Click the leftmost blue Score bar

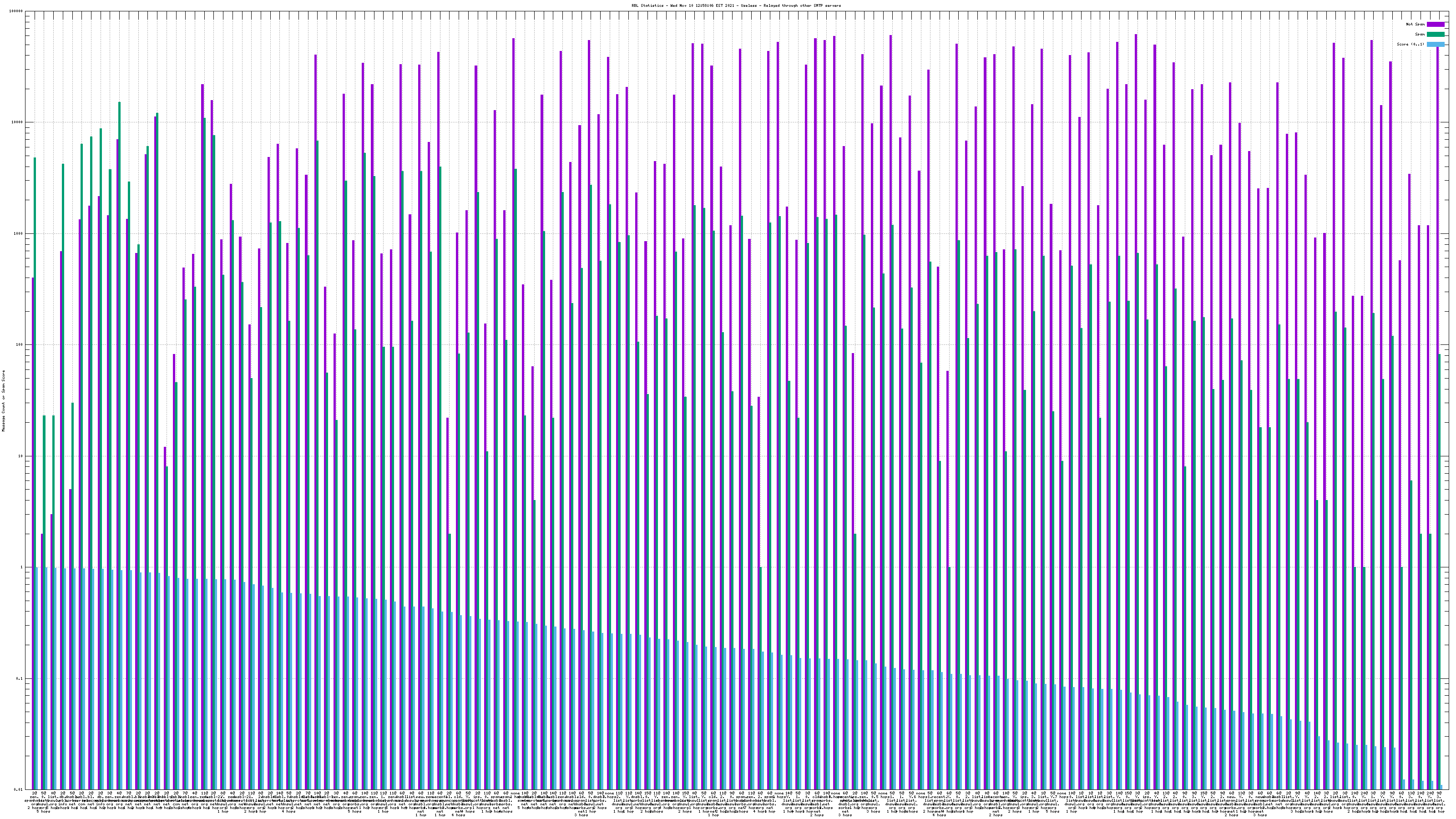[37, 678]
